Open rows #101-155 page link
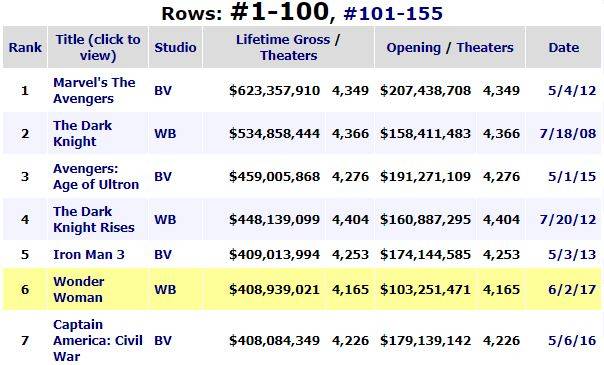 393,13
